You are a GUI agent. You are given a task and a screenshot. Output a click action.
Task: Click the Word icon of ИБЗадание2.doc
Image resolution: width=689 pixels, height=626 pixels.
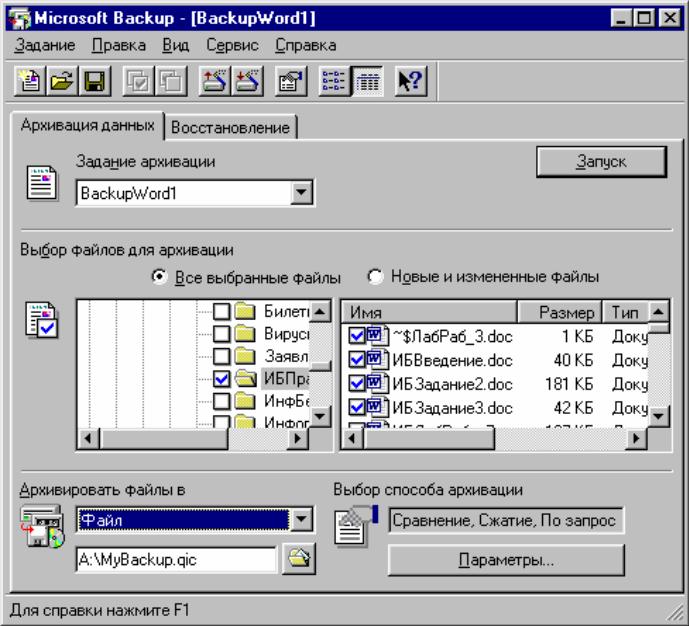click(x=377, y=384)
